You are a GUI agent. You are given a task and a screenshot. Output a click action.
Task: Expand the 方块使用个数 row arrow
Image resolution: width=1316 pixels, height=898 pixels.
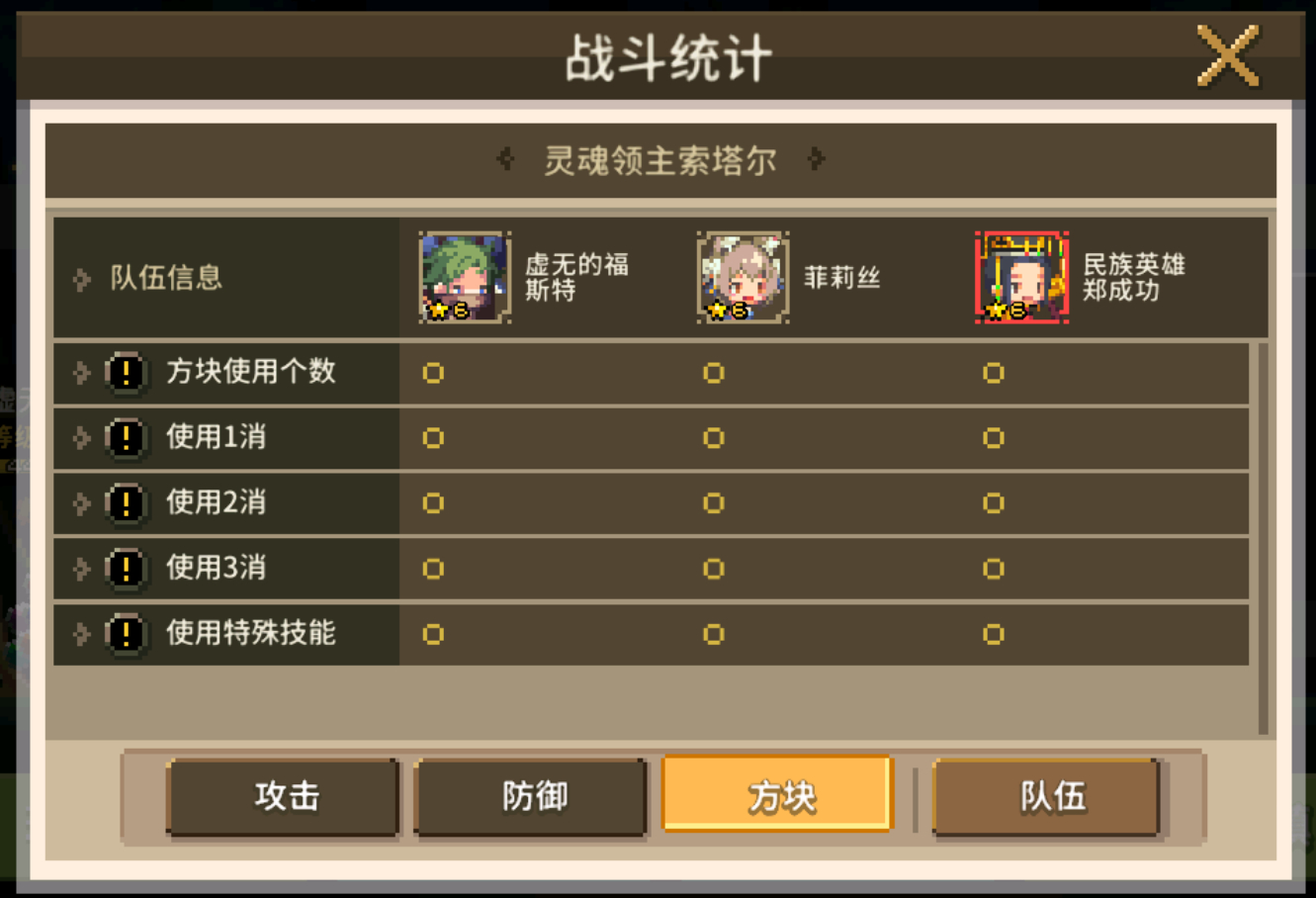[82, 373]
